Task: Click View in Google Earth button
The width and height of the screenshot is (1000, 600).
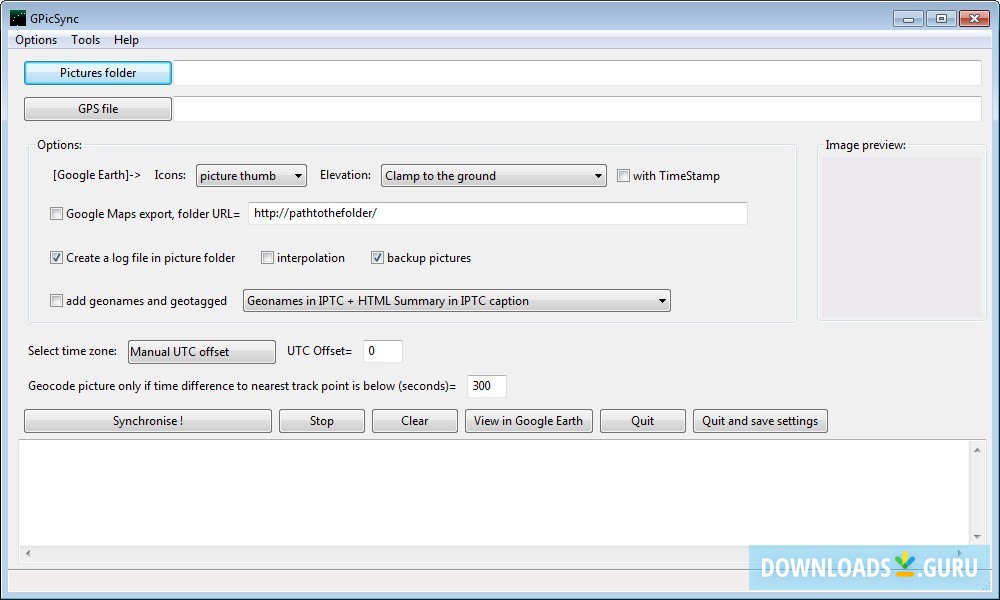Action: pyautogui.click(x=529, y=421)
